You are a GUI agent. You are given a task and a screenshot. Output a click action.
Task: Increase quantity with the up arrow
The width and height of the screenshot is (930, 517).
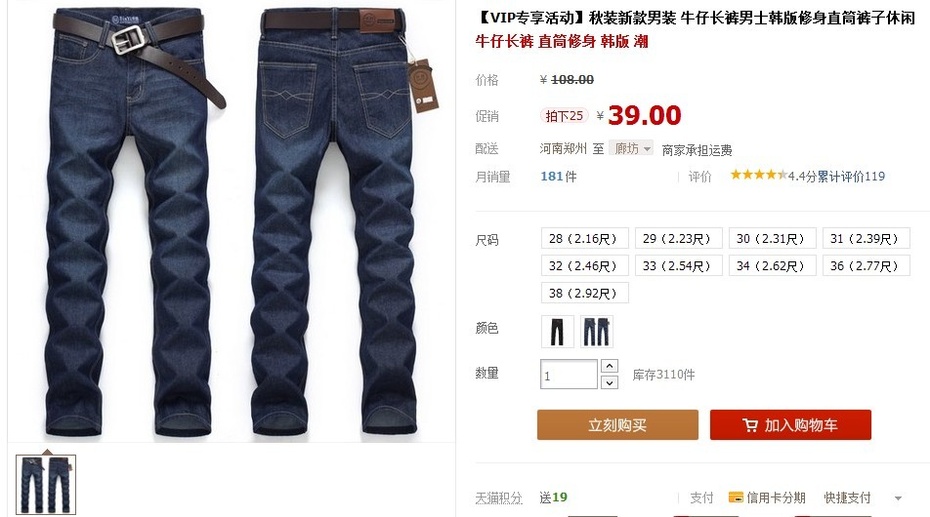[x=610, y=366]
